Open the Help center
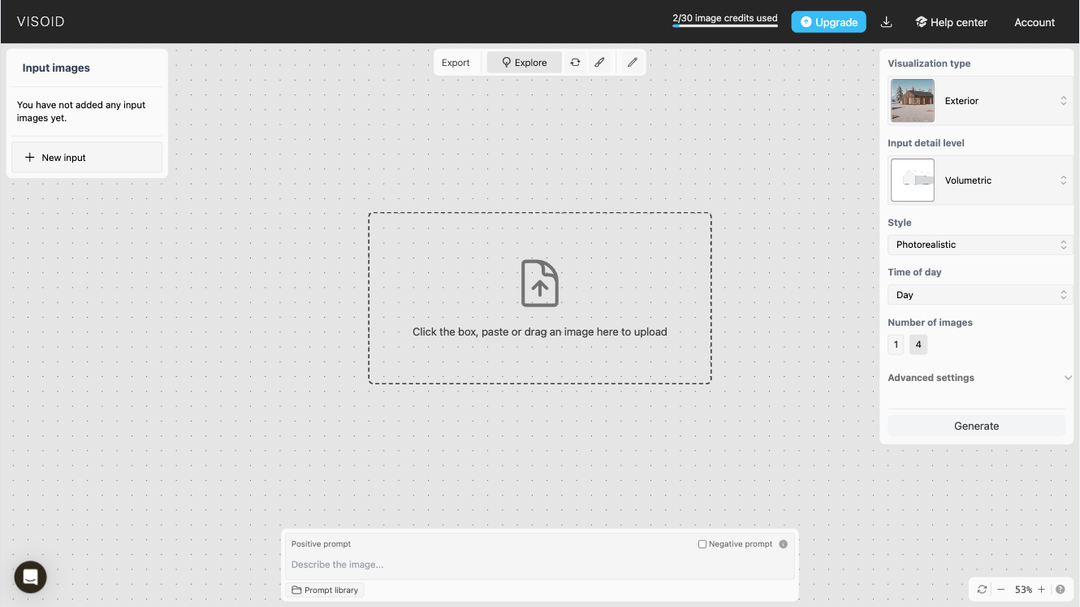1080x607 pixels. point(951,21)
